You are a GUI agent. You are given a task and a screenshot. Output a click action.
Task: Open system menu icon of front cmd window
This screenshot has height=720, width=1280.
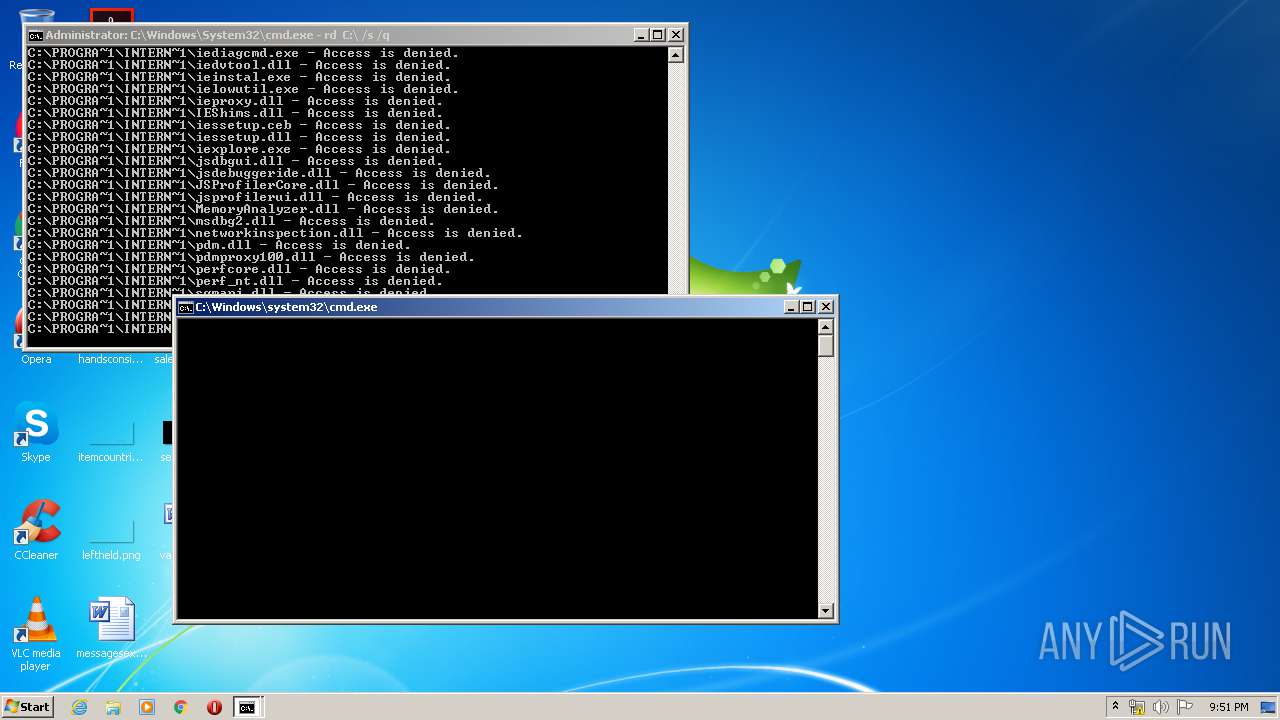coord(185,307)
